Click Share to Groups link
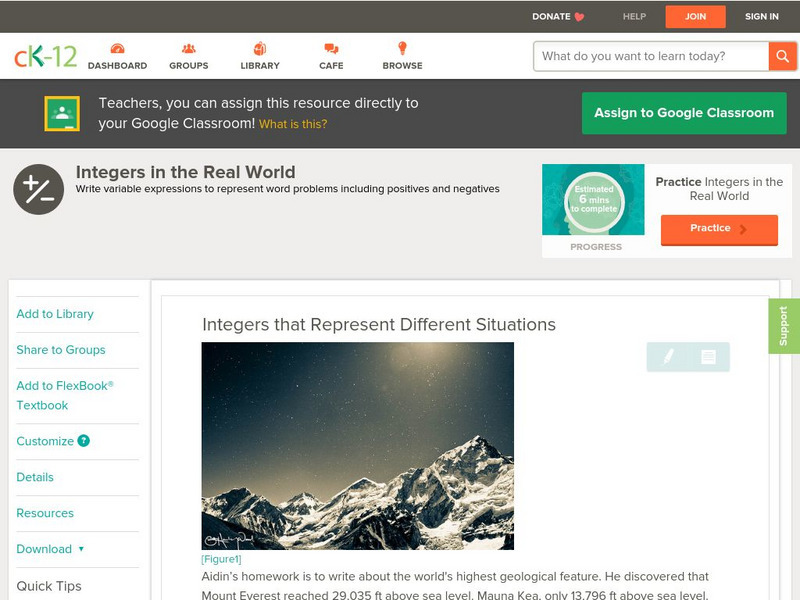This screenshot has height=600, width=800. pyautogui.click(x=61, y=349)
